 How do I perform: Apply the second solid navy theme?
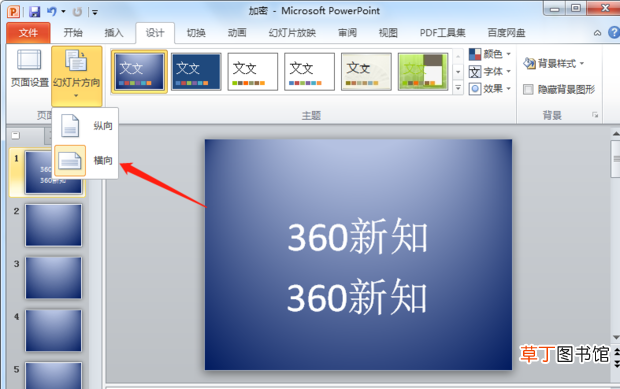pos(196,72)
